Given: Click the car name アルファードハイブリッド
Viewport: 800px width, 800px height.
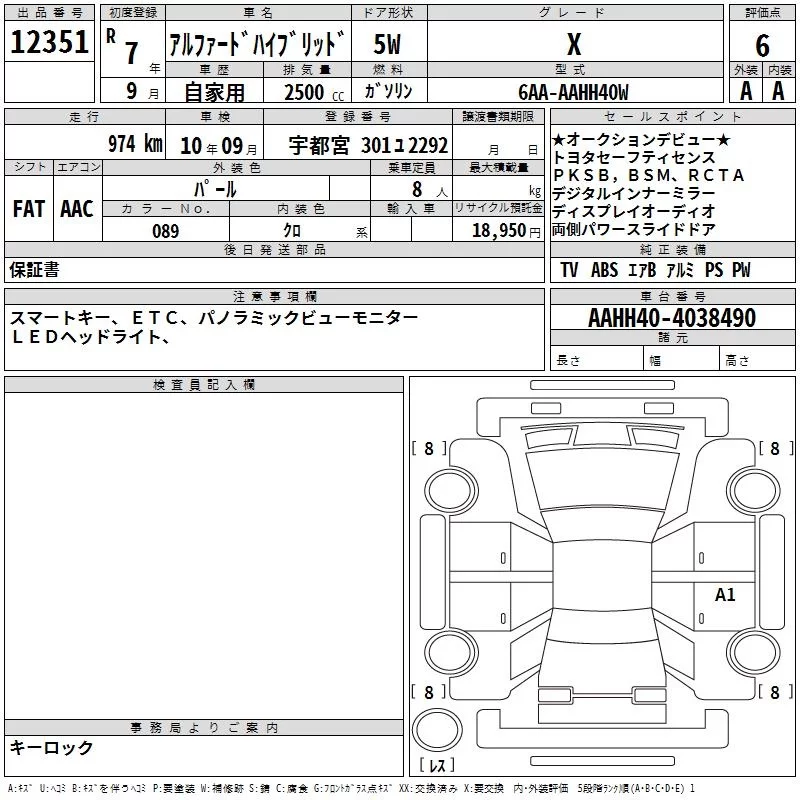Looking at the screenshot, I should (257, 46).
